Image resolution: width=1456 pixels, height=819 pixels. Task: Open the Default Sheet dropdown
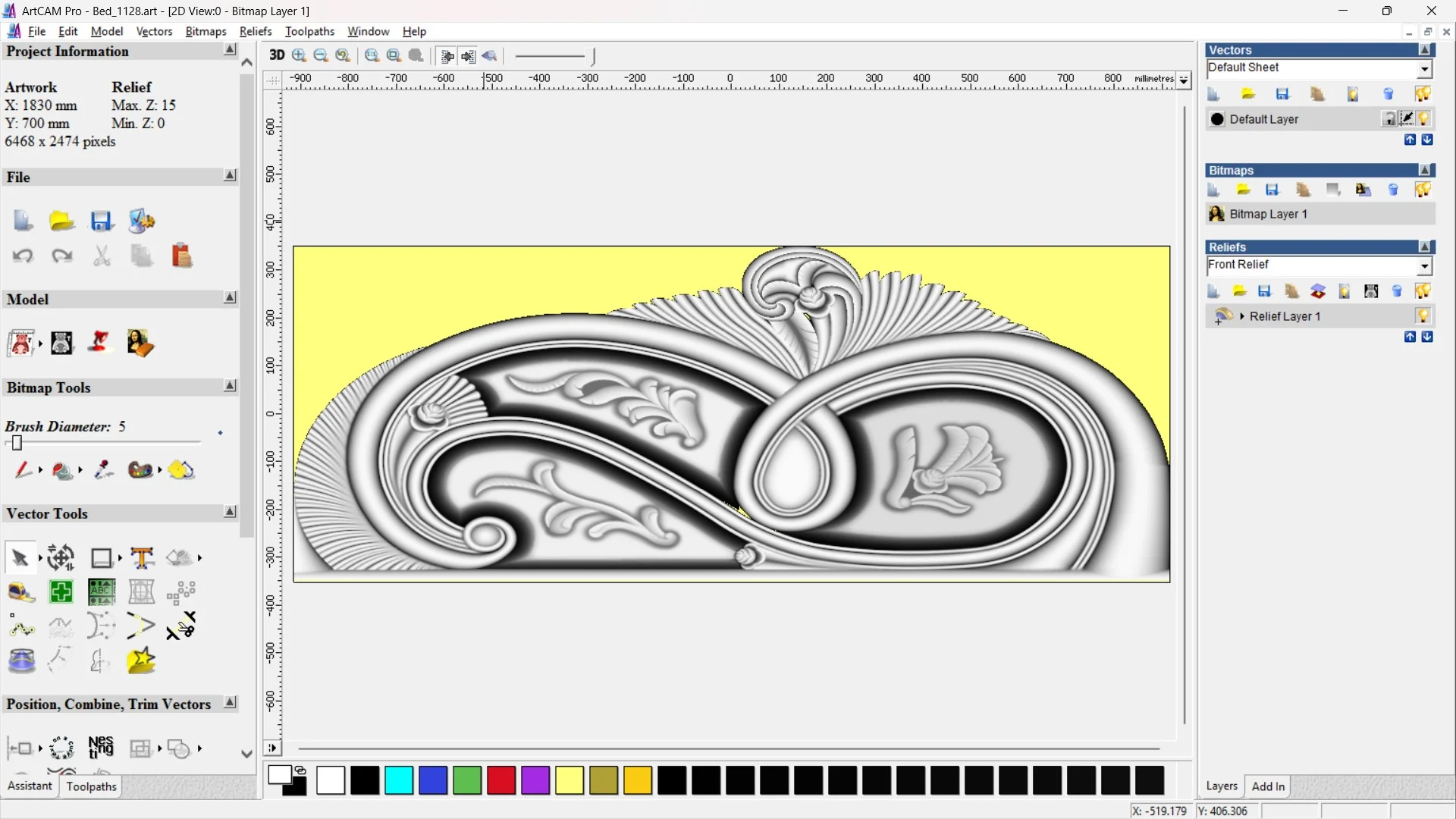[x=1424, y=69]
